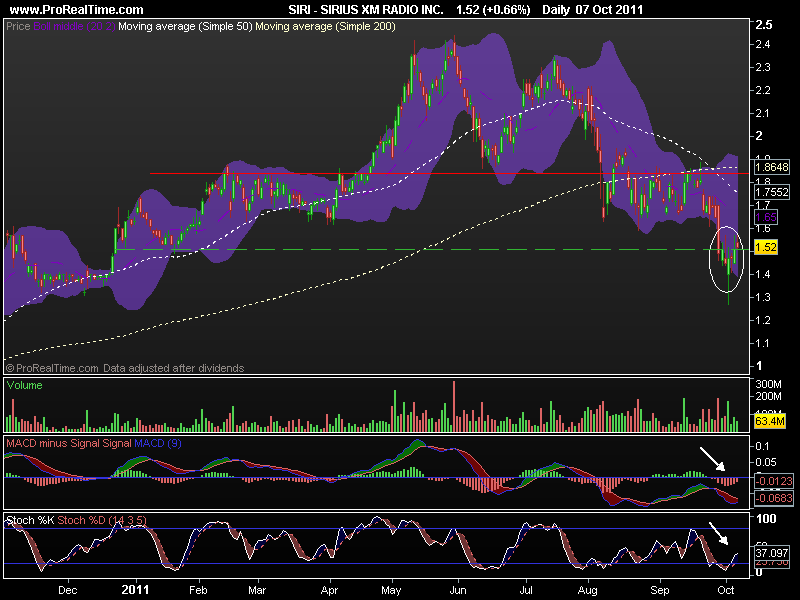The height and width of the screenshot is (600, 800).
Task: Click the Feb month label on time axis
Action: click(198, 590)
